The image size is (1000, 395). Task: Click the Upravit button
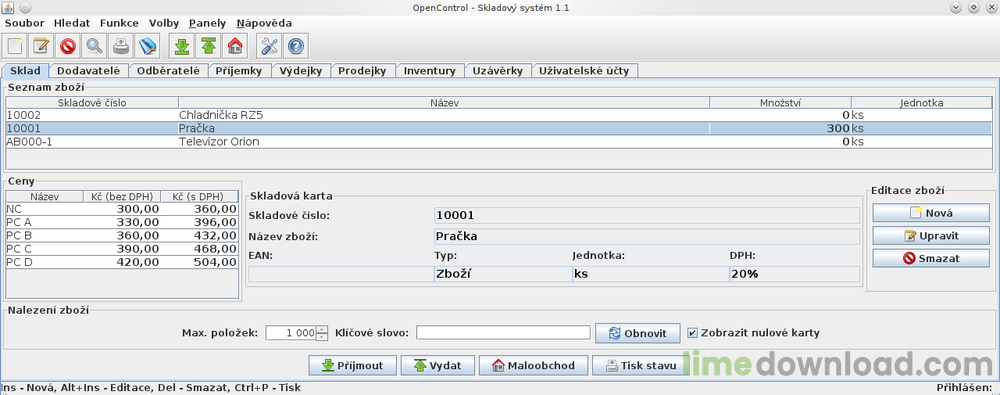(x=931, y=235)
